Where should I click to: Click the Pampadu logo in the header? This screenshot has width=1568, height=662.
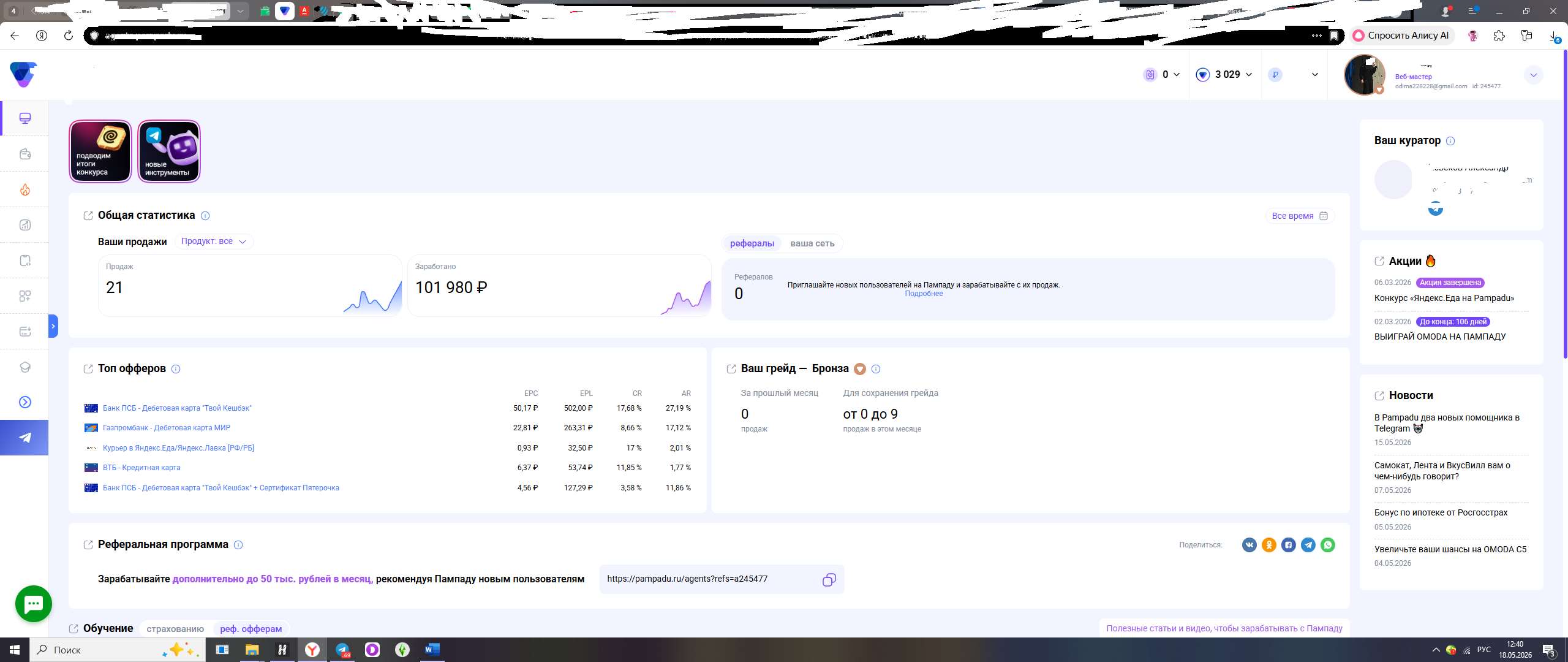tap(23, 74)
